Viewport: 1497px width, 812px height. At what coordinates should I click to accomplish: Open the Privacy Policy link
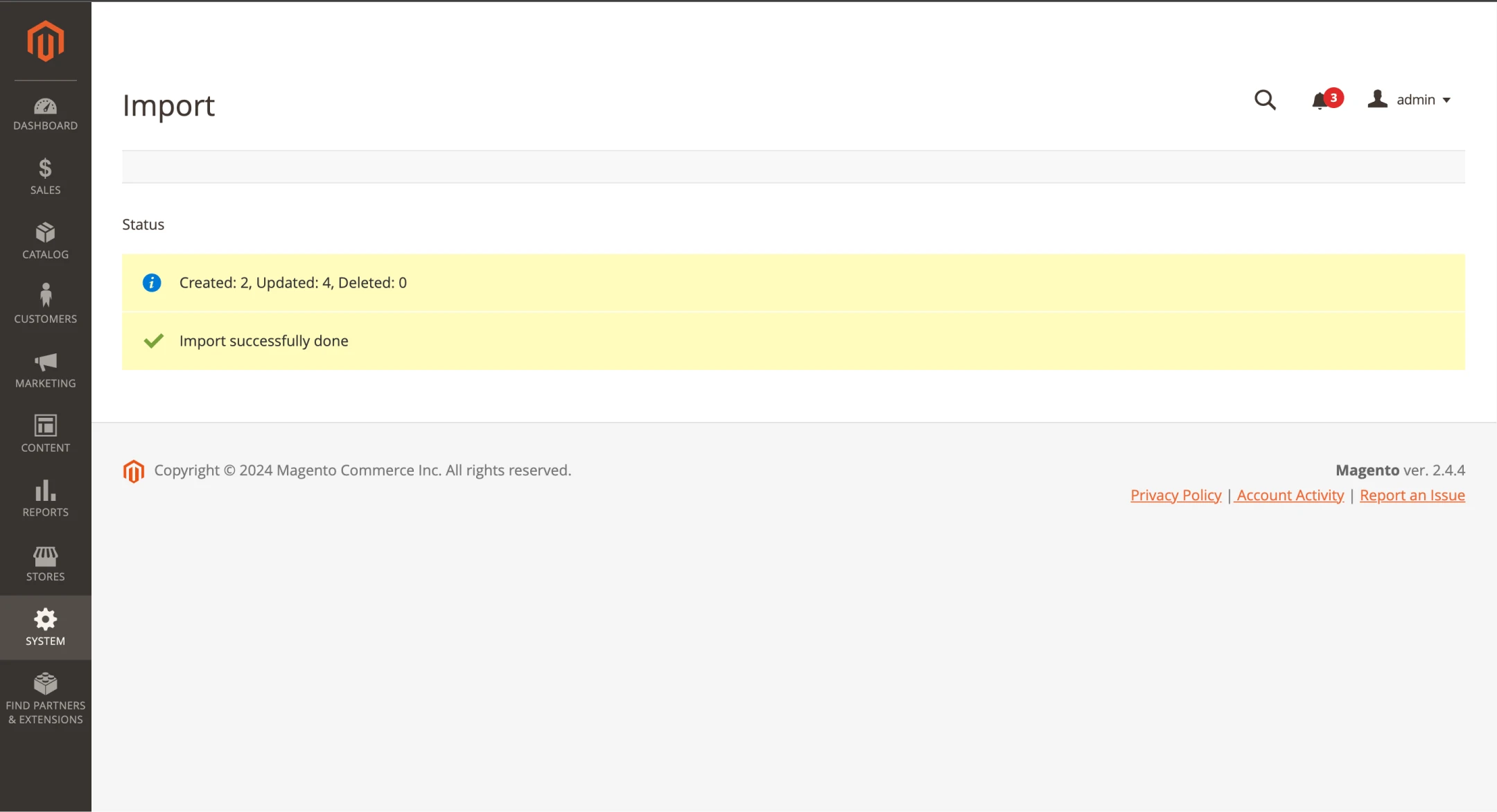click(x=1175, y=495)
